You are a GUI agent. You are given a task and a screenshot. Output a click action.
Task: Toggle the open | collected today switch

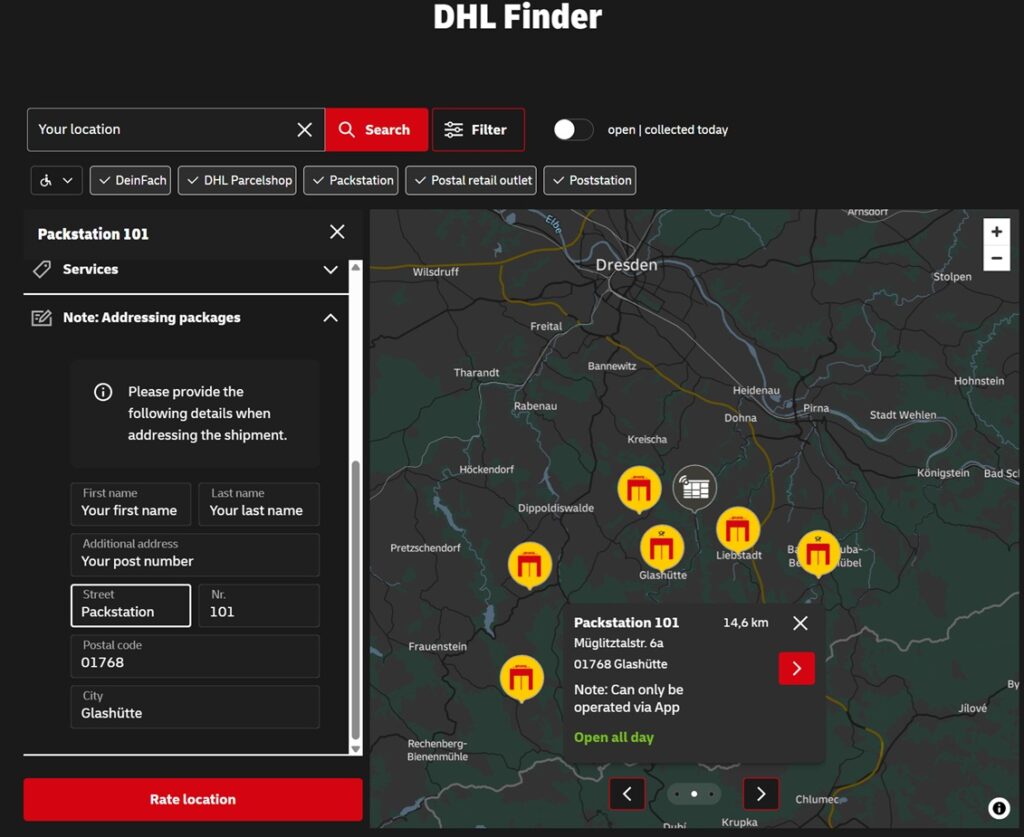[573, 130]
